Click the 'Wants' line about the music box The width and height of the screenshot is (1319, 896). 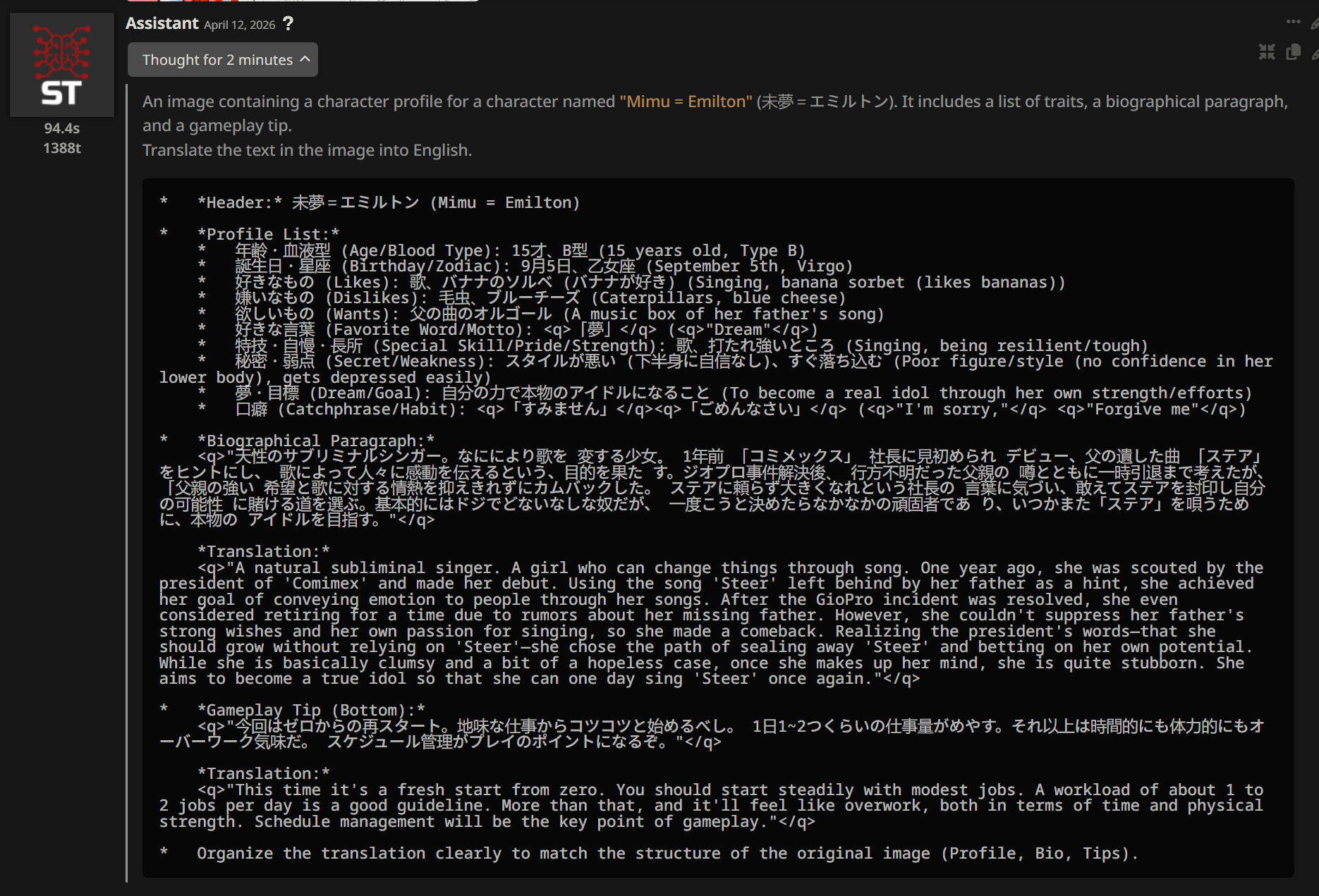540,314
